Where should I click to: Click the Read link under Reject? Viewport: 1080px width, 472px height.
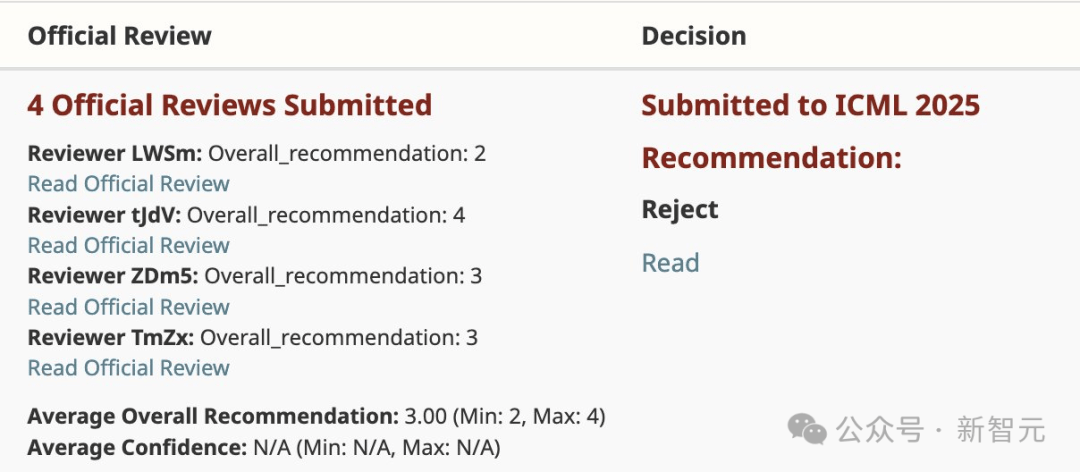[670, 263]
